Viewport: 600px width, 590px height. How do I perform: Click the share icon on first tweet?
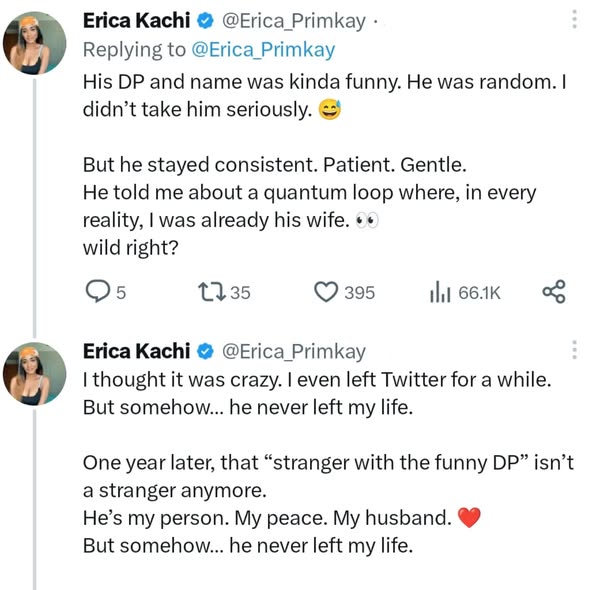553,292
